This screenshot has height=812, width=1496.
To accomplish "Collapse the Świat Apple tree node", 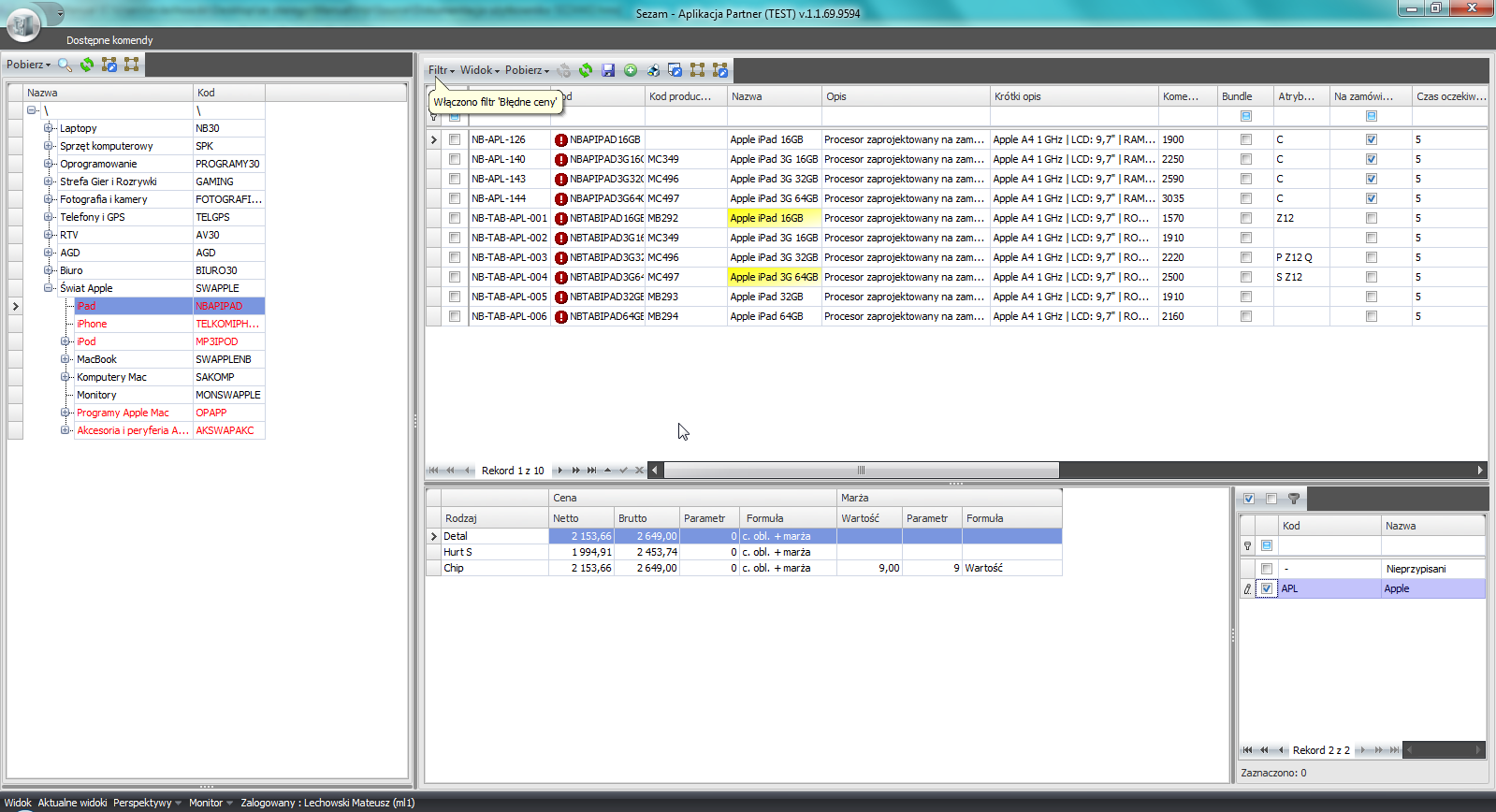I will 49,288.
